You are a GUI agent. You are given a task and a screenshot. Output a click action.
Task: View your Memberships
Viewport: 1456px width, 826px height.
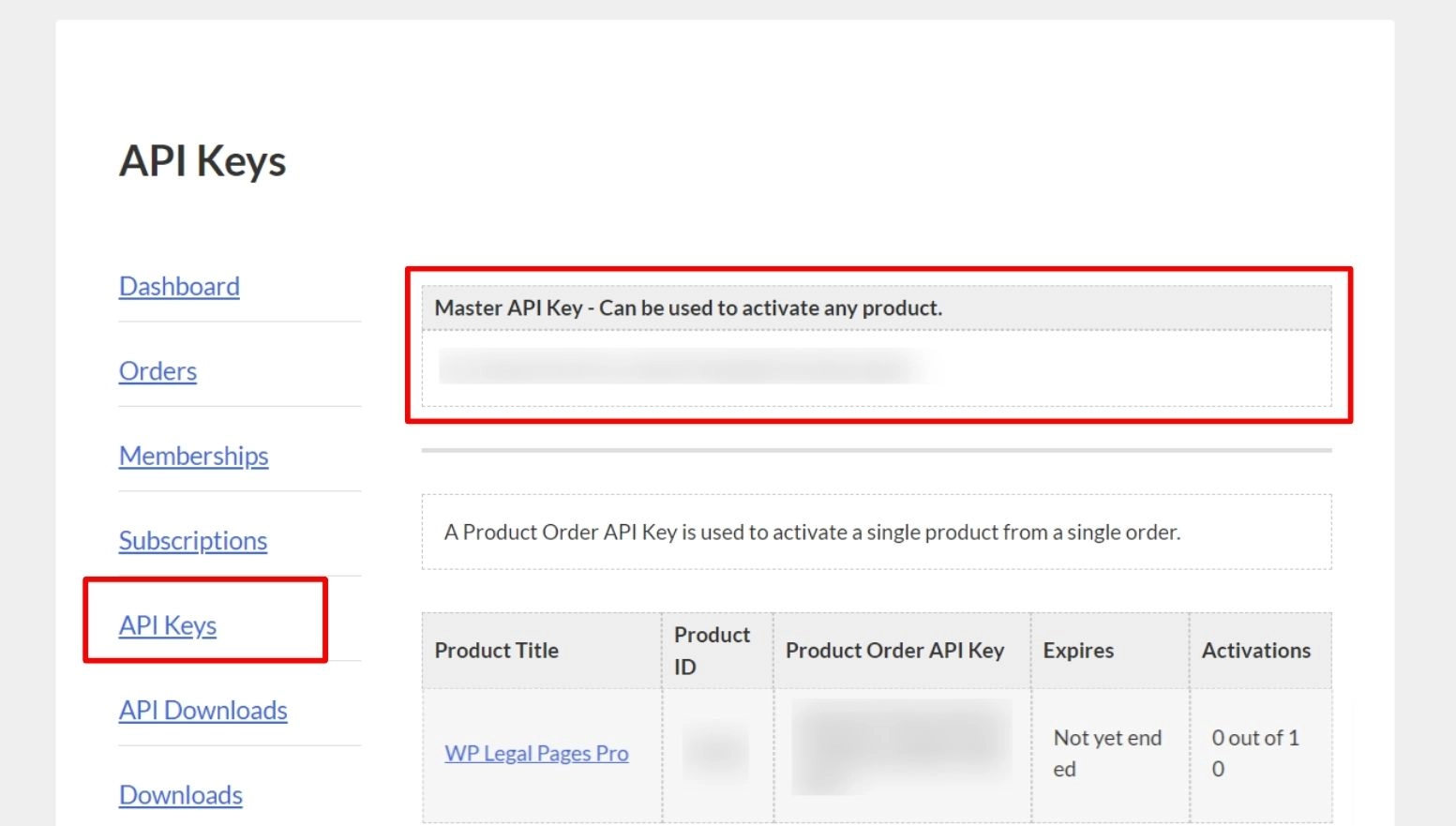193,456
